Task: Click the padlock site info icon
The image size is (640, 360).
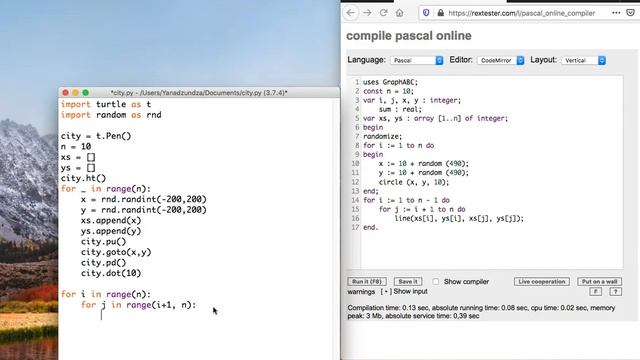Action: click(x=440, y=13)
